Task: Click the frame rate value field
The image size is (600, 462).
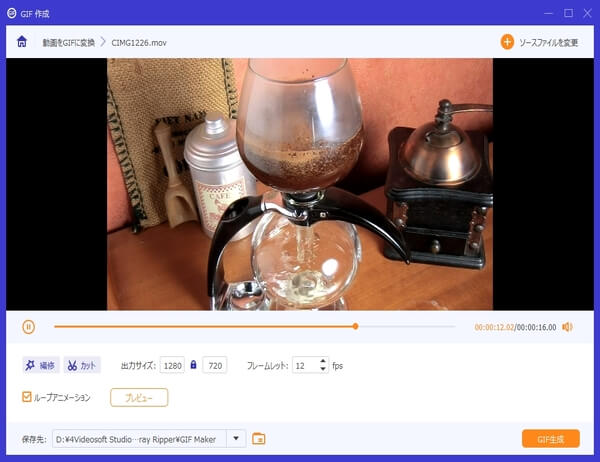Action: coord(304,365)
